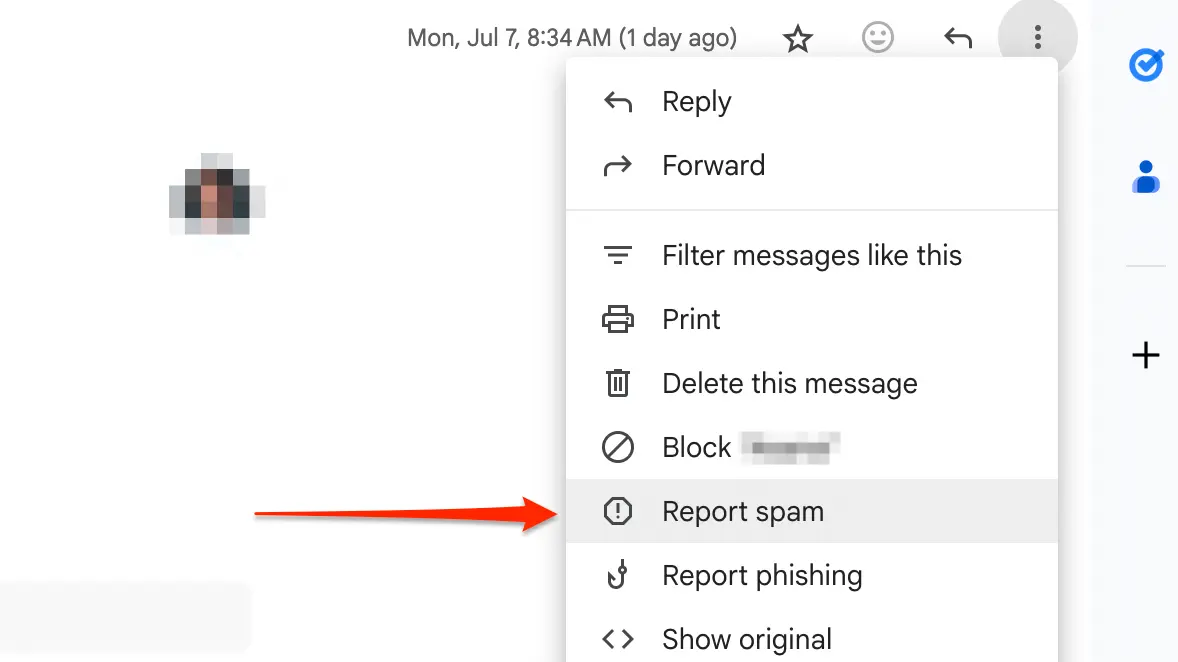This screenshot has width=1178, height=662.
Task: Click Reply in the dropdown menu
Action: pos(696,101)
